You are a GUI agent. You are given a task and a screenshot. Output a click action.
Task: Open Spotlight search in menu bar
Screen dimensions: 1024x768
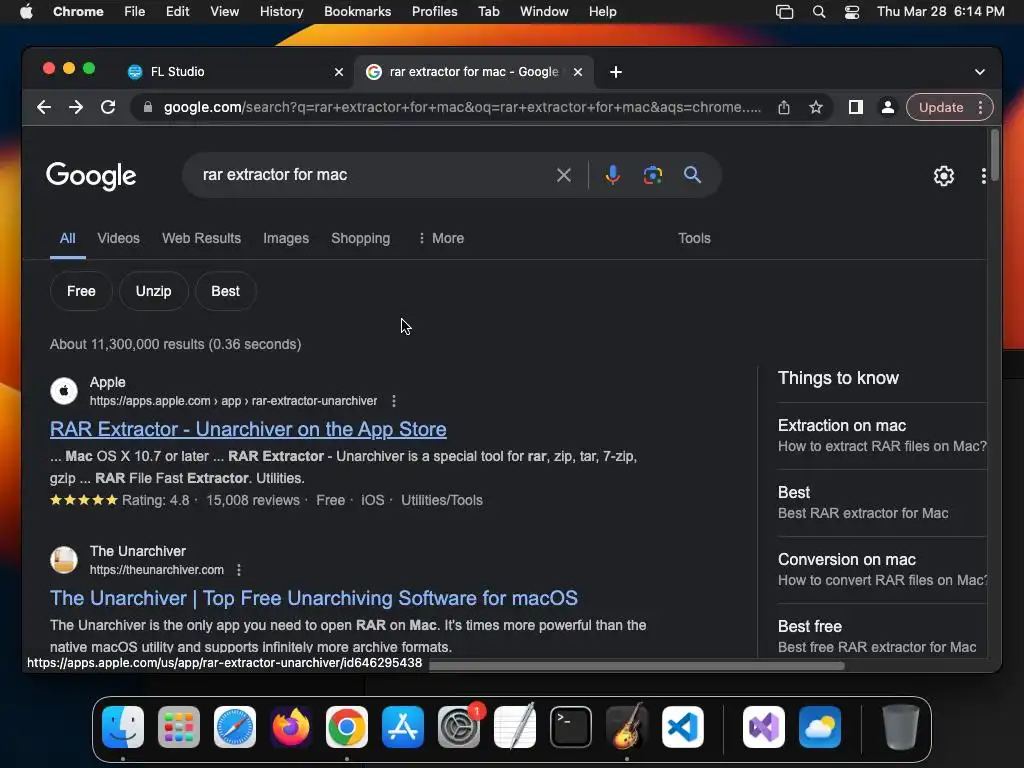click(x=819, y=12)
